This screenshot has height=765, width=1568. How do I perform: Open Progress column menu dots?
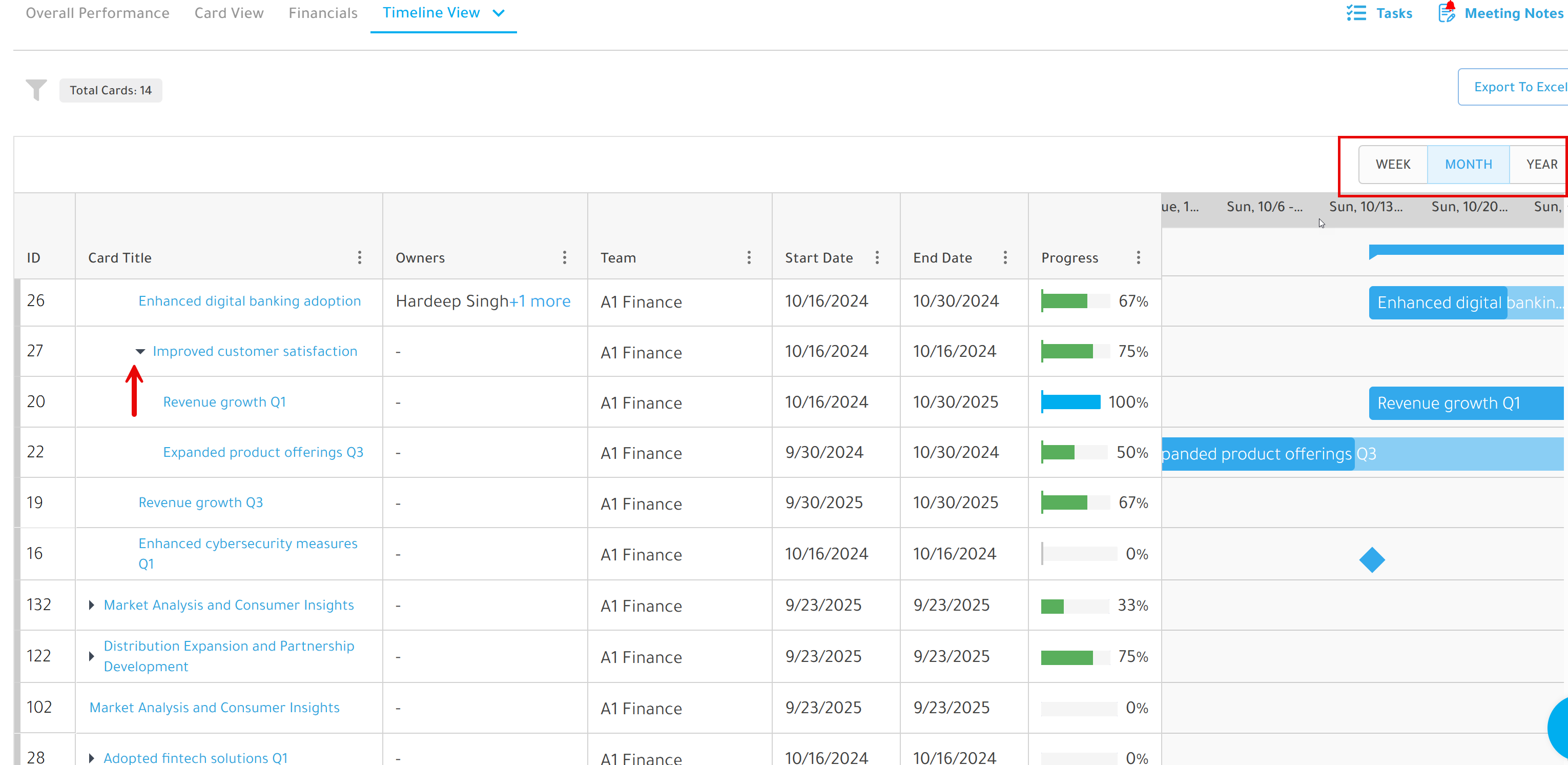click(1138, 257)
